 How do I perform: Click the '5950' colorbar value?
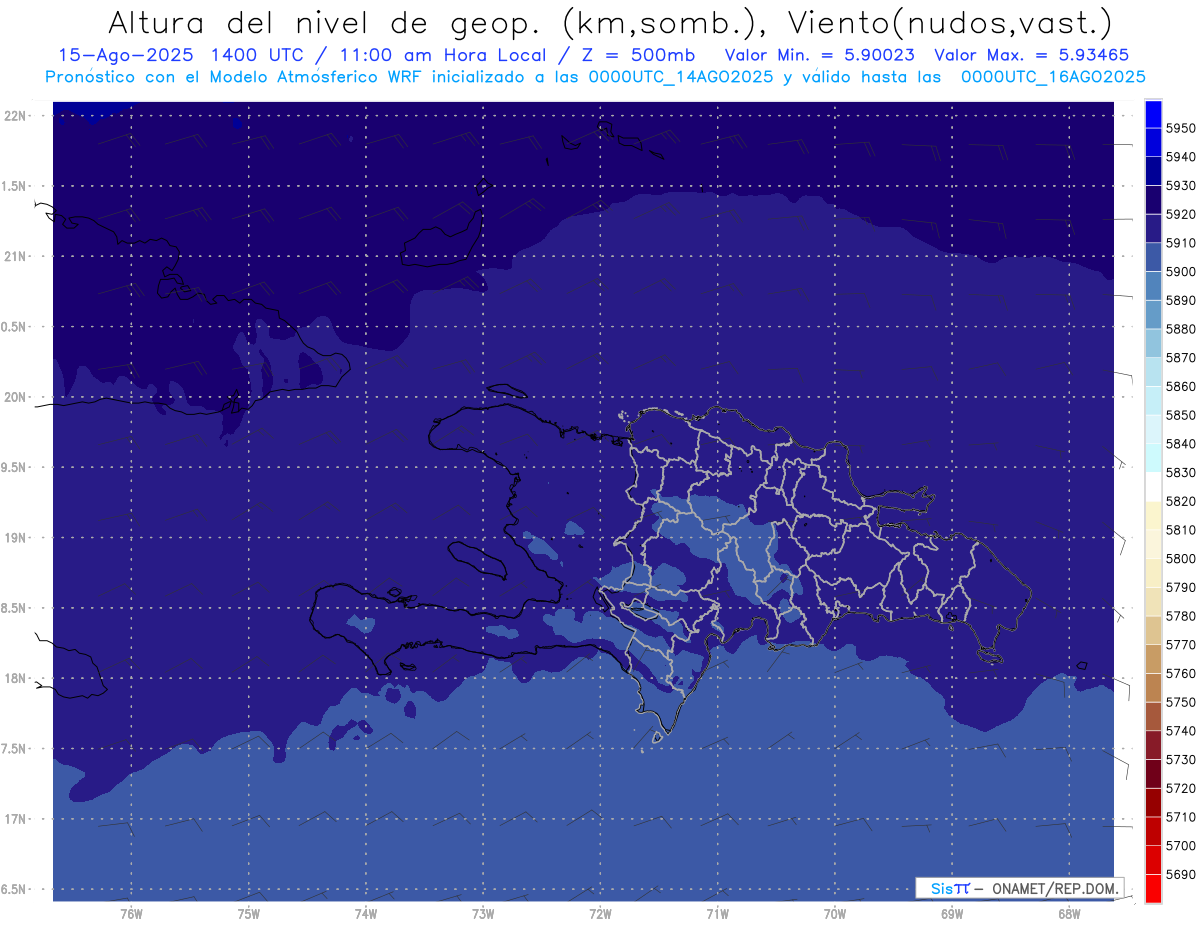tap(1181, 128)
